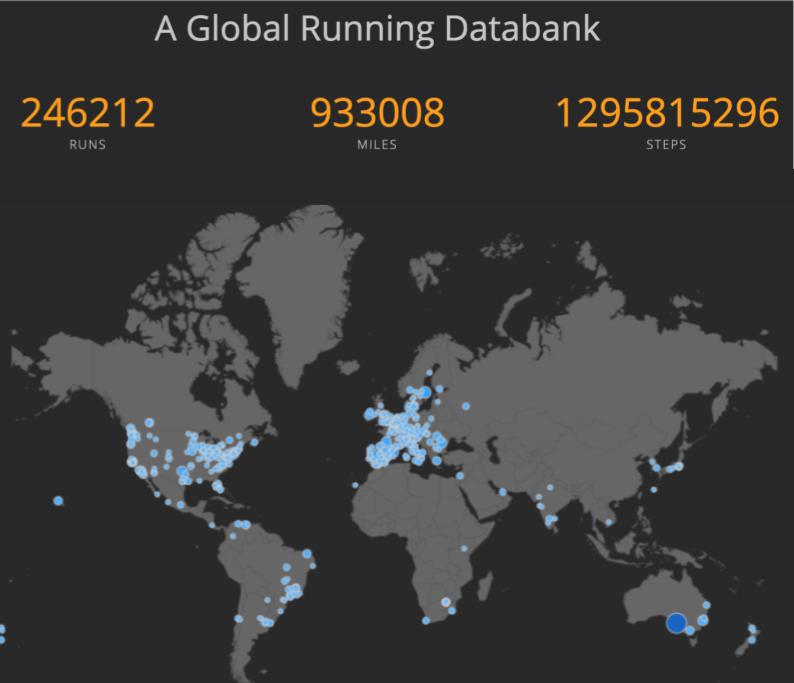
Task: Select the marker on Chile's Pacific coast
Action: coord(238,618)
